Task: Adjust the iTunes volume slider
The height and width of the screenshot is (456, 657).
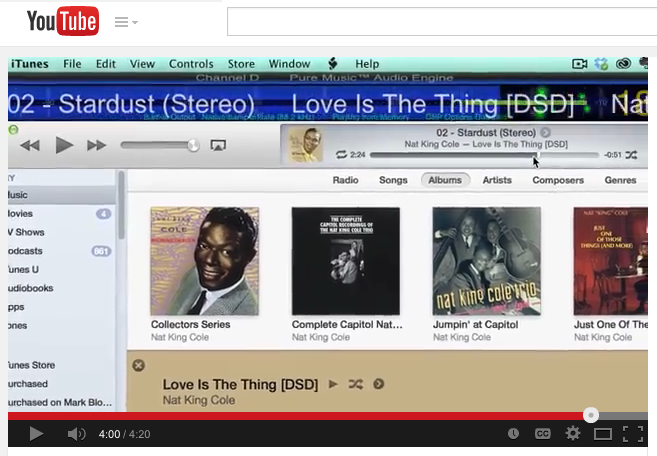Action: 160,145
